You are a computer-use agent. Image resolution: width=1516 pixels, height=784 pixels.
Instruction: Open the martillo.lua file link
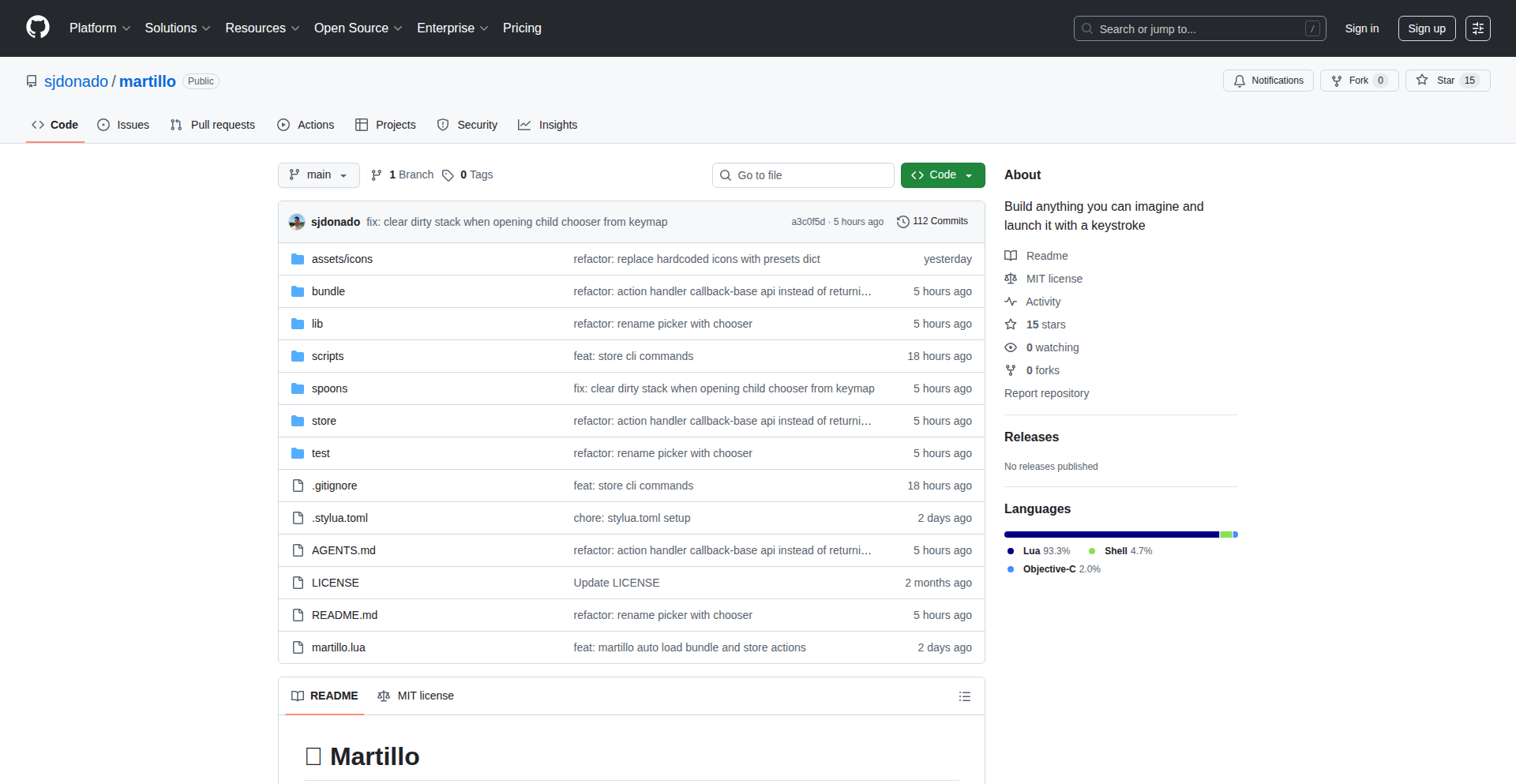pos(338,647)
